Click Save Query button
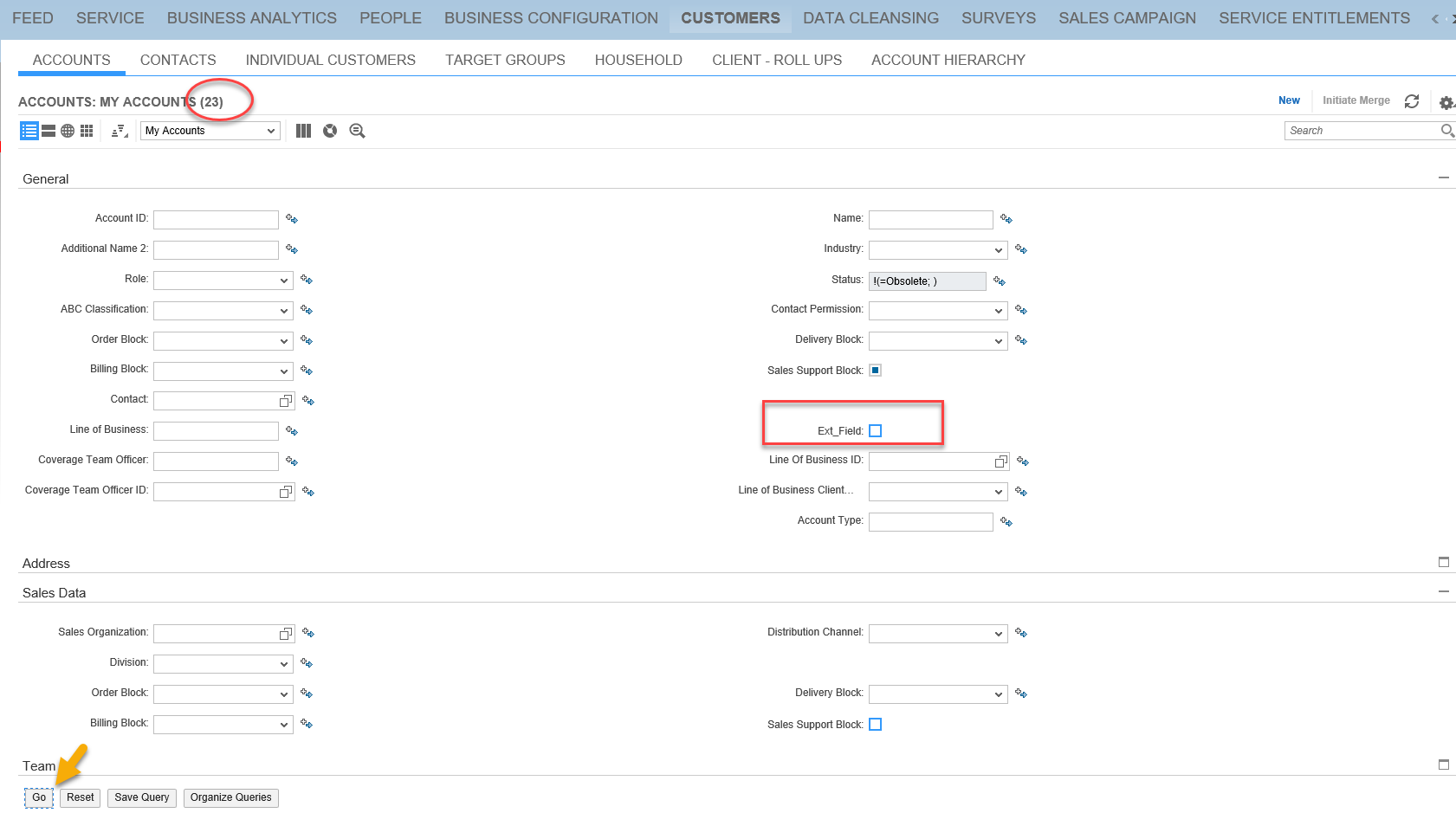1456x813 pixels. (x=142, y=798)
